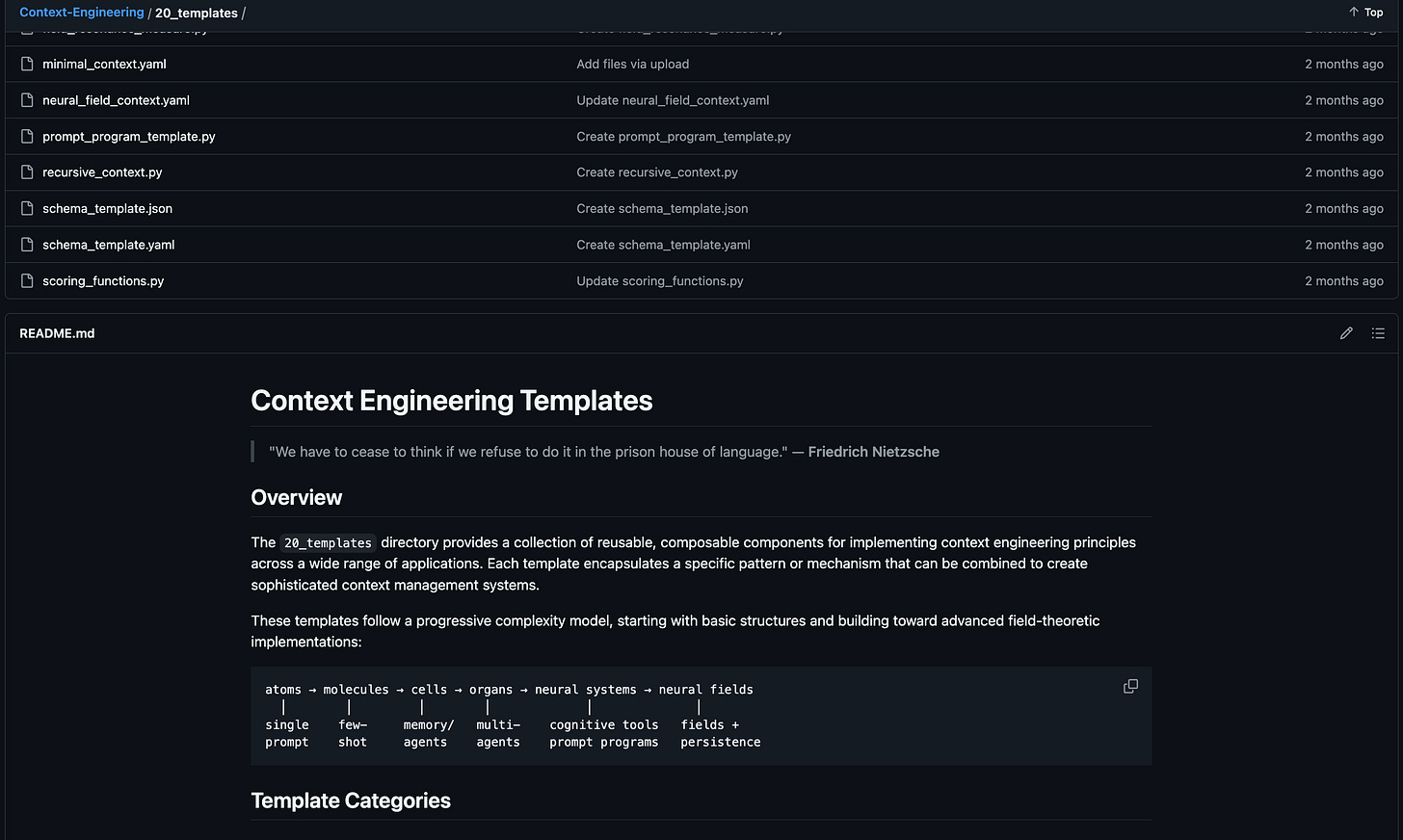
Task: Click '2 months ago' in scoring_functions.py row
Action: (1344, 281)
